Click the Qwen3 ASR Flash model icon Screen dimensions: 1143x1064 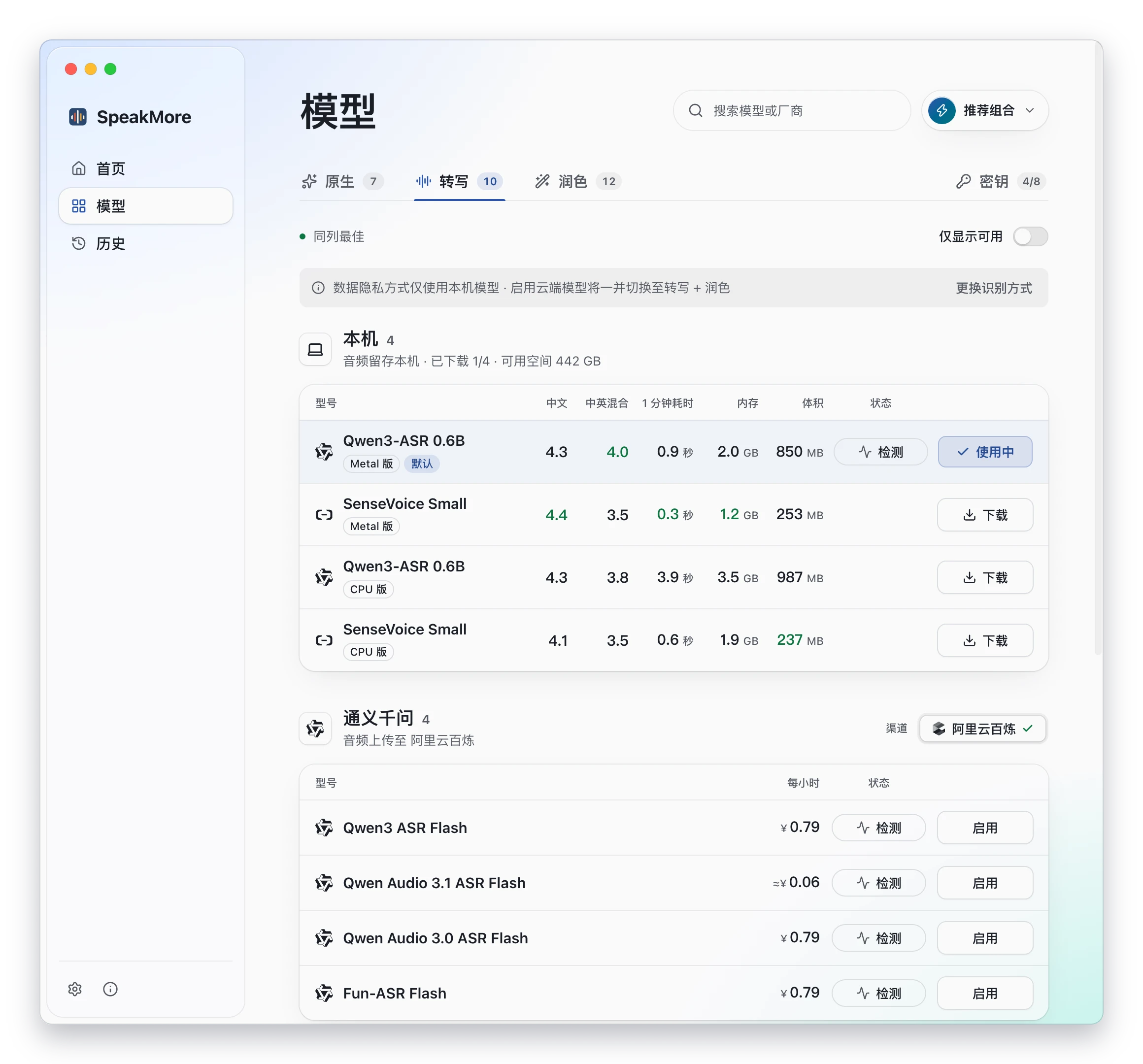point(324,827)
